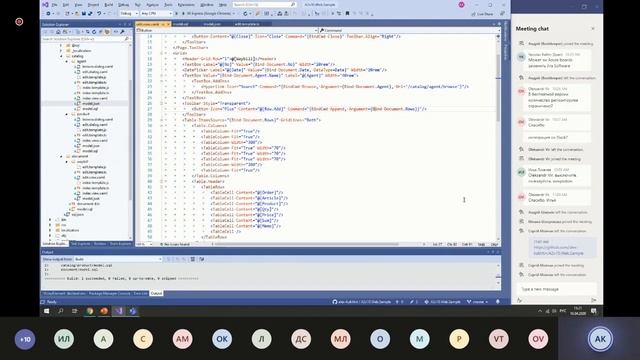Open Properties wrench icon in Solution Explorer

click(x=122, y=31)
